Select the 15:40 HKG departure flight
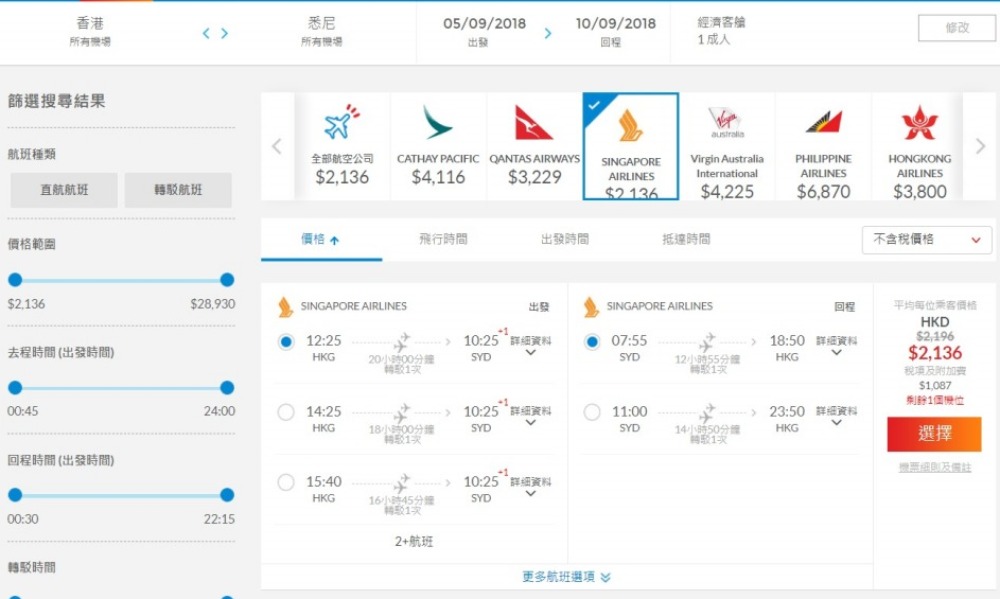1000x599 pixels. pyautogui.click(x=287, y=482)
